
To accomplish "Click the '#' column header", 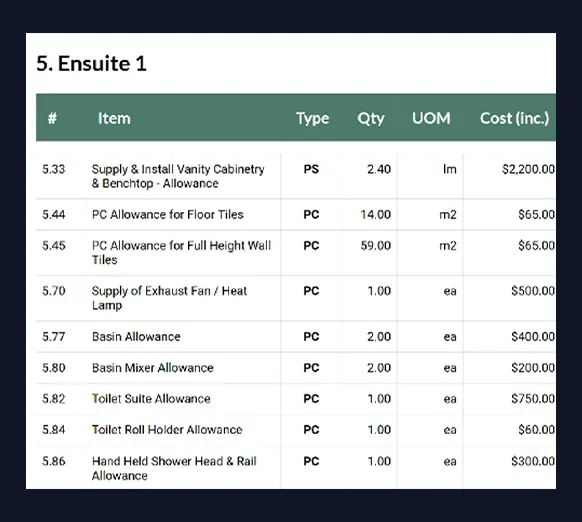I will 52,118.
